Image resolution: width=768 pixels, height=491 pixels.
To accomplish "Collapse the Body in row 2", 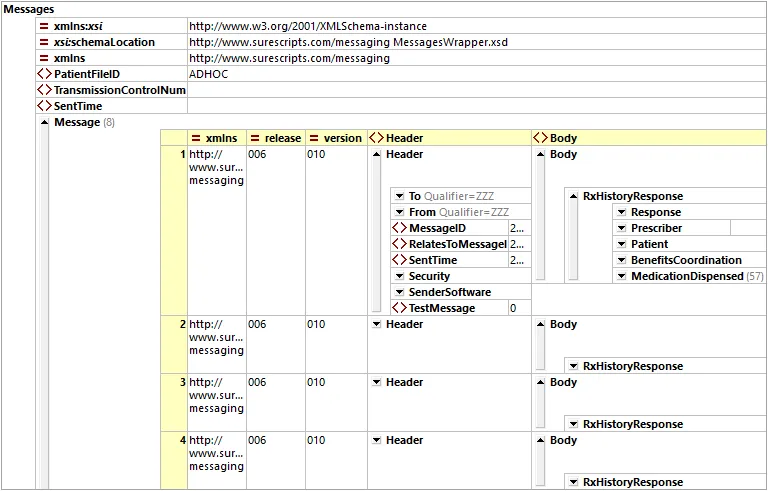I will click(540, 324).
